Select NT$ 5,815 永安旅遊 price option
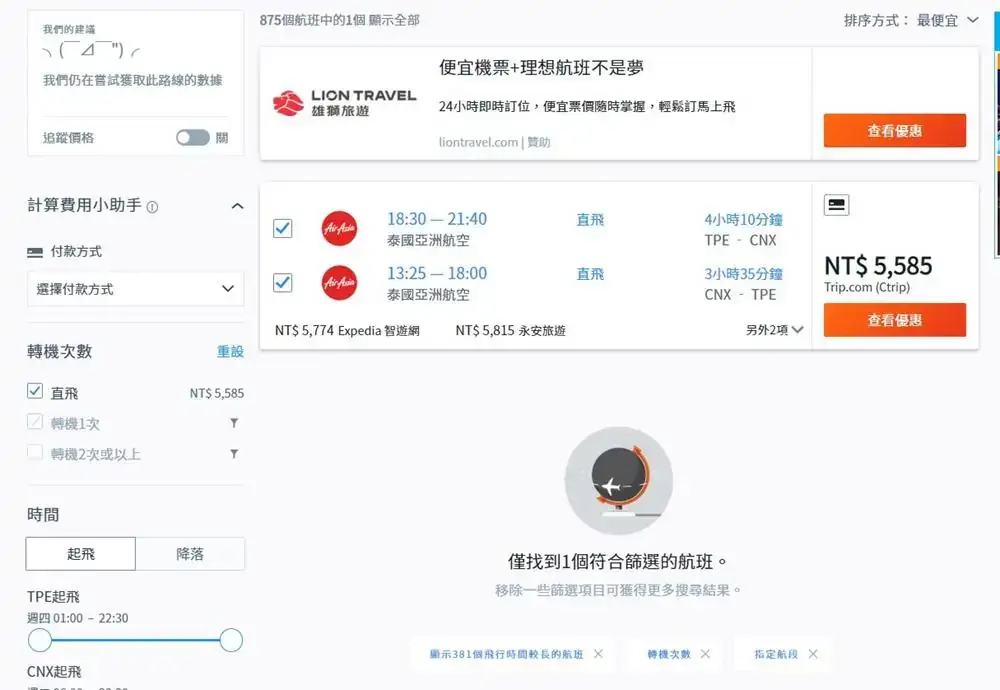 tap(510, 330)
